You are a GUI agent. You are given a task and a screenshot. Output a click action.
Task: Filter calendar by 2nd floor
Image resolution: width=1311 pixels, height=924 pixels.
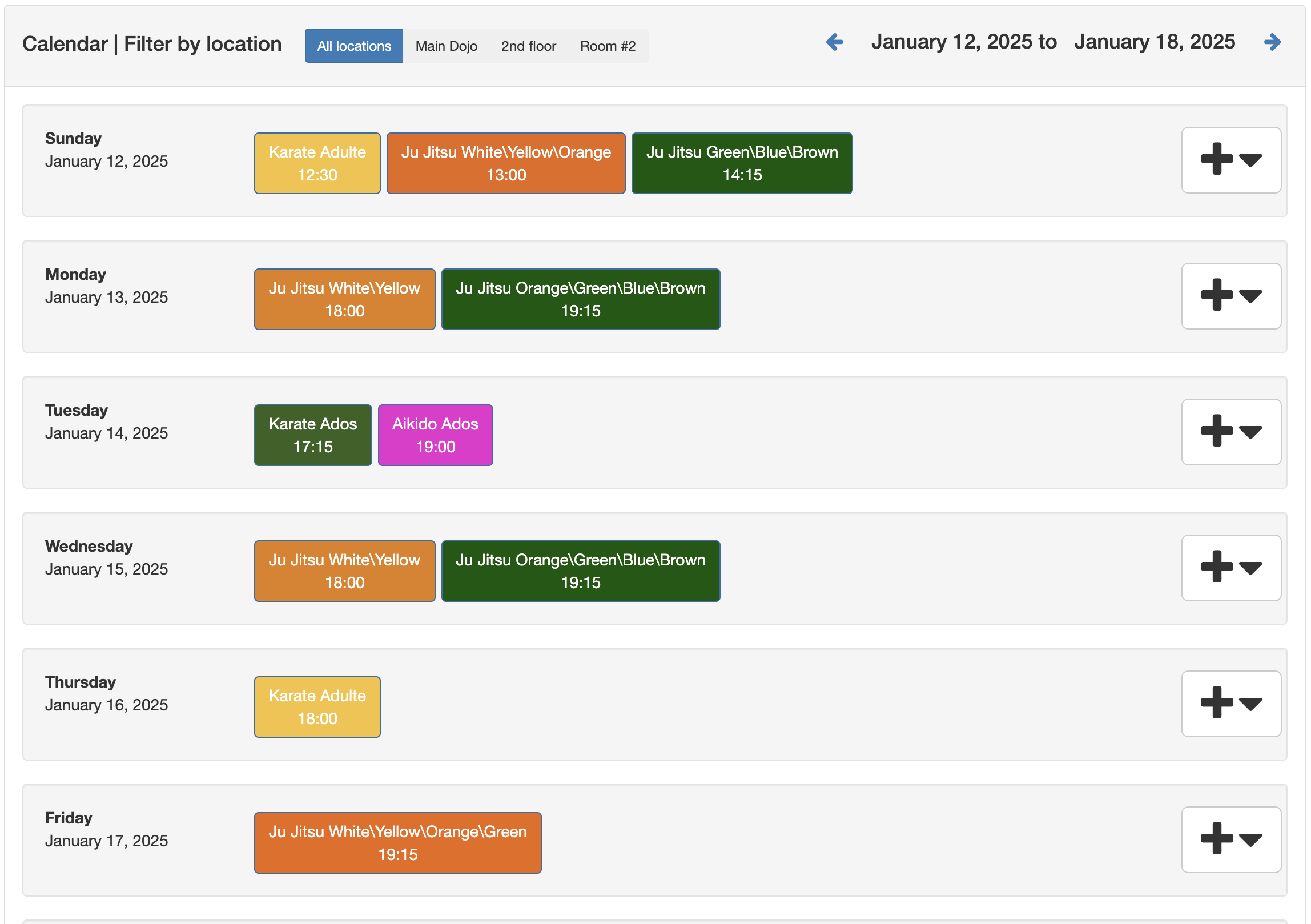(x=528, y=46)
